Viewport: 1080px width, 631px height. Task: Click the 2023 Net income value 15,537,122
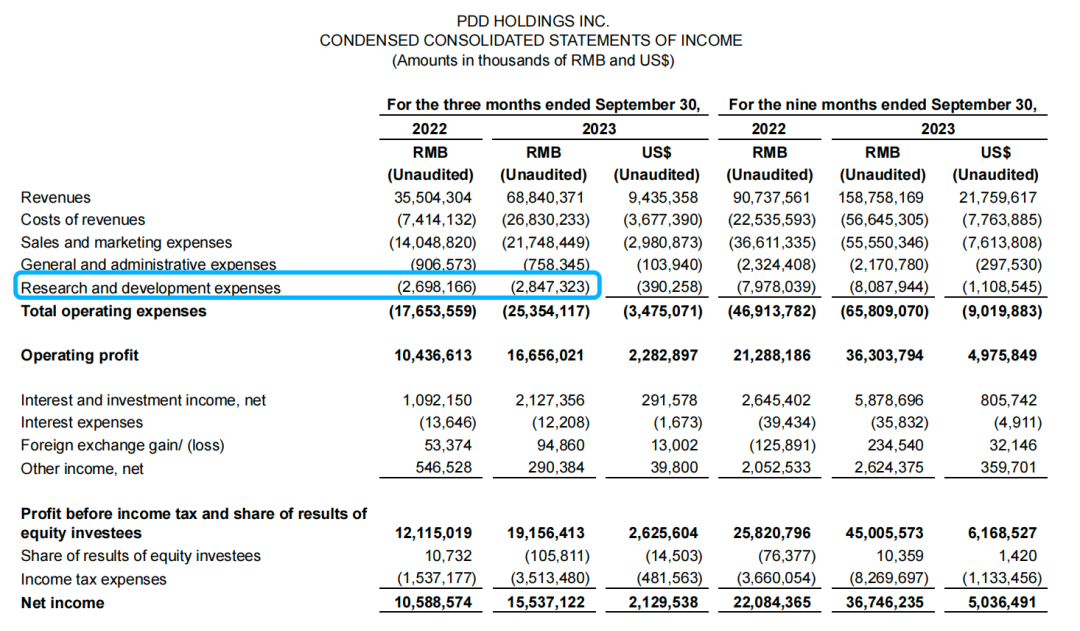coord(546,602)
